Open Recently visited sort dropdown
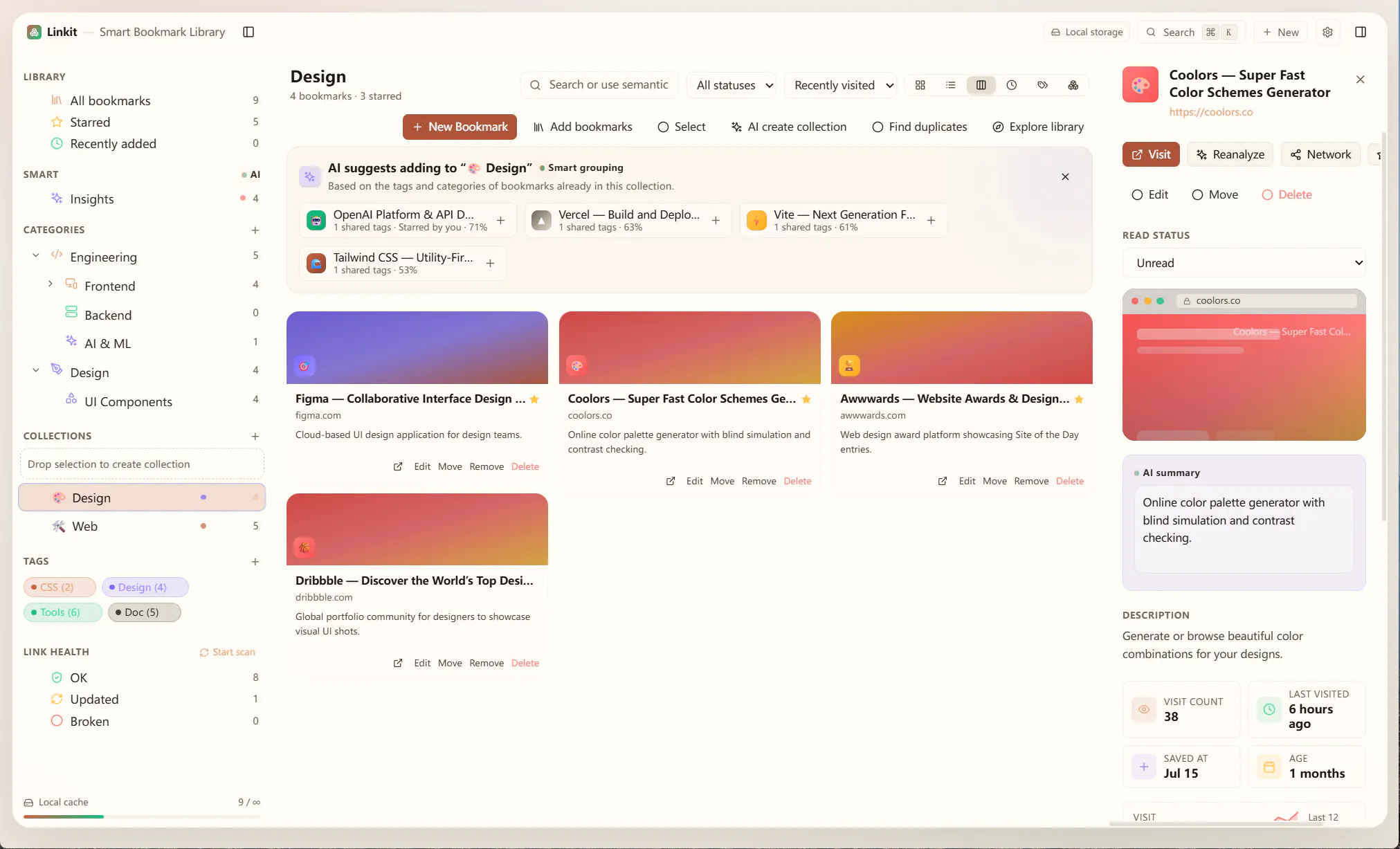1400x849 pixels. tap(842, 85)
